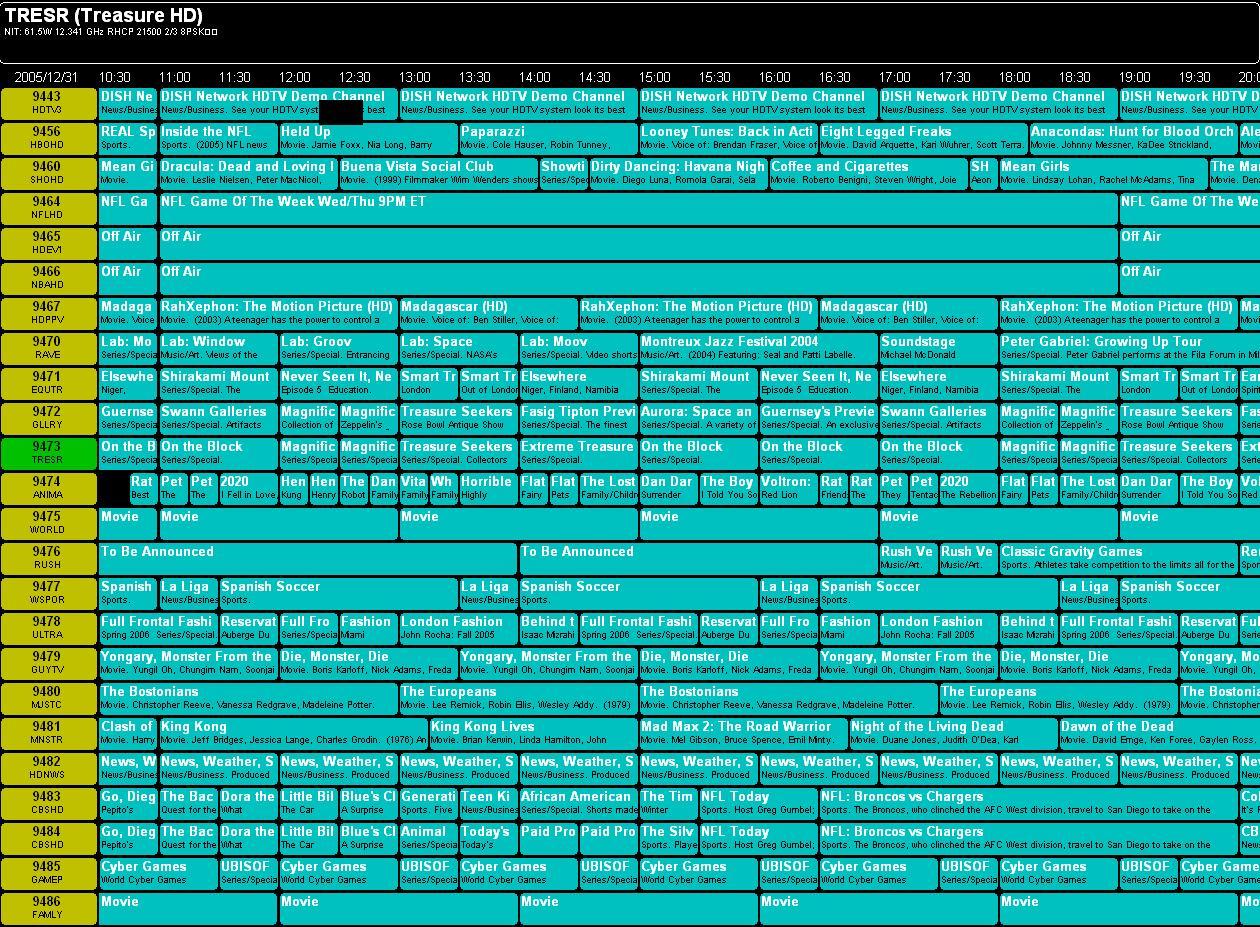Open the Voltron program on ANIMA
The width and height of the screenshot is (1260, 927).
pyautogui.click(x=788, y=488)
